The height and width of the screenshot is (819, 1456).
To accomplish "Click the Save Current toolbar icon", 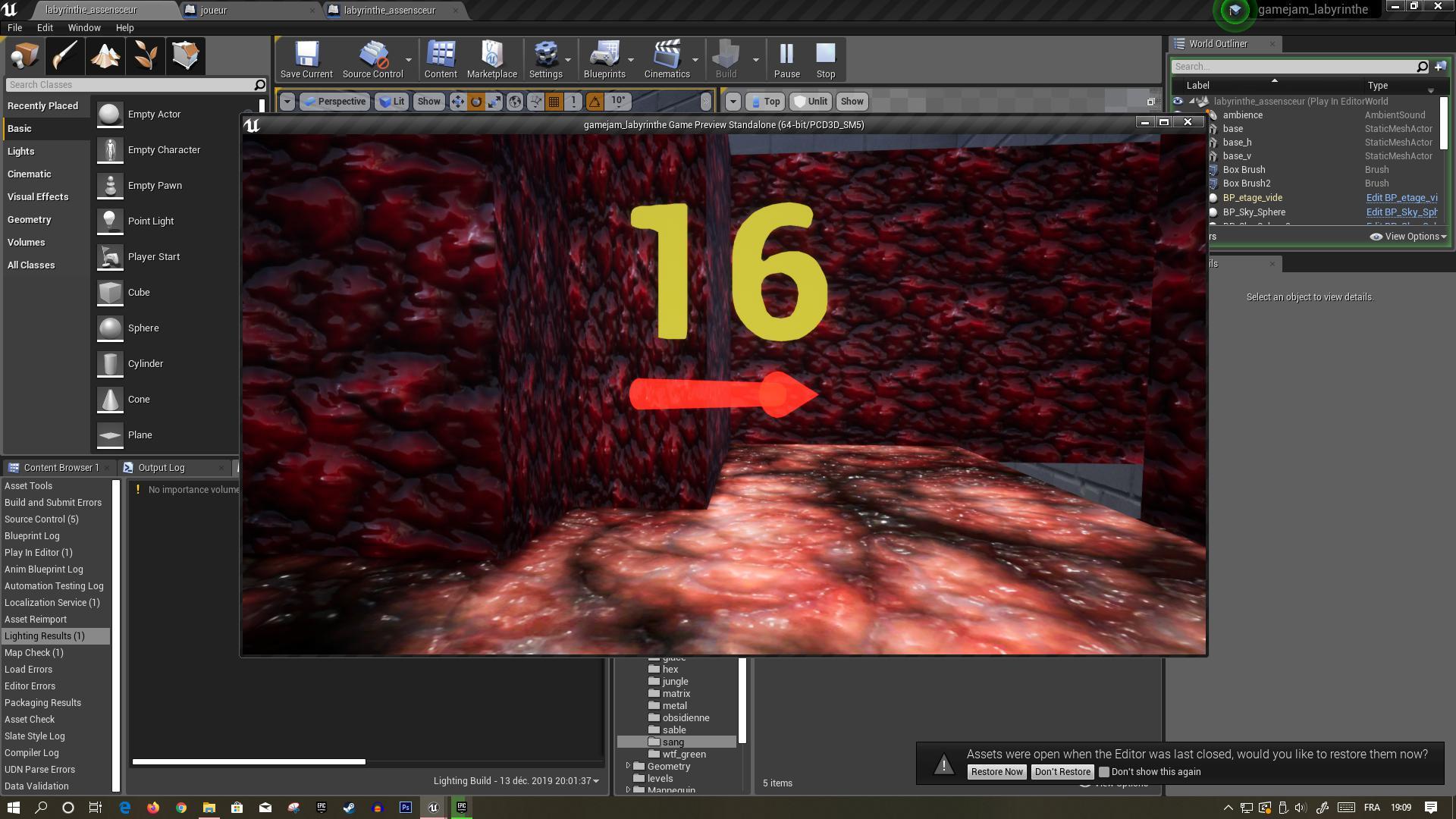I will [x=306, y=59].
